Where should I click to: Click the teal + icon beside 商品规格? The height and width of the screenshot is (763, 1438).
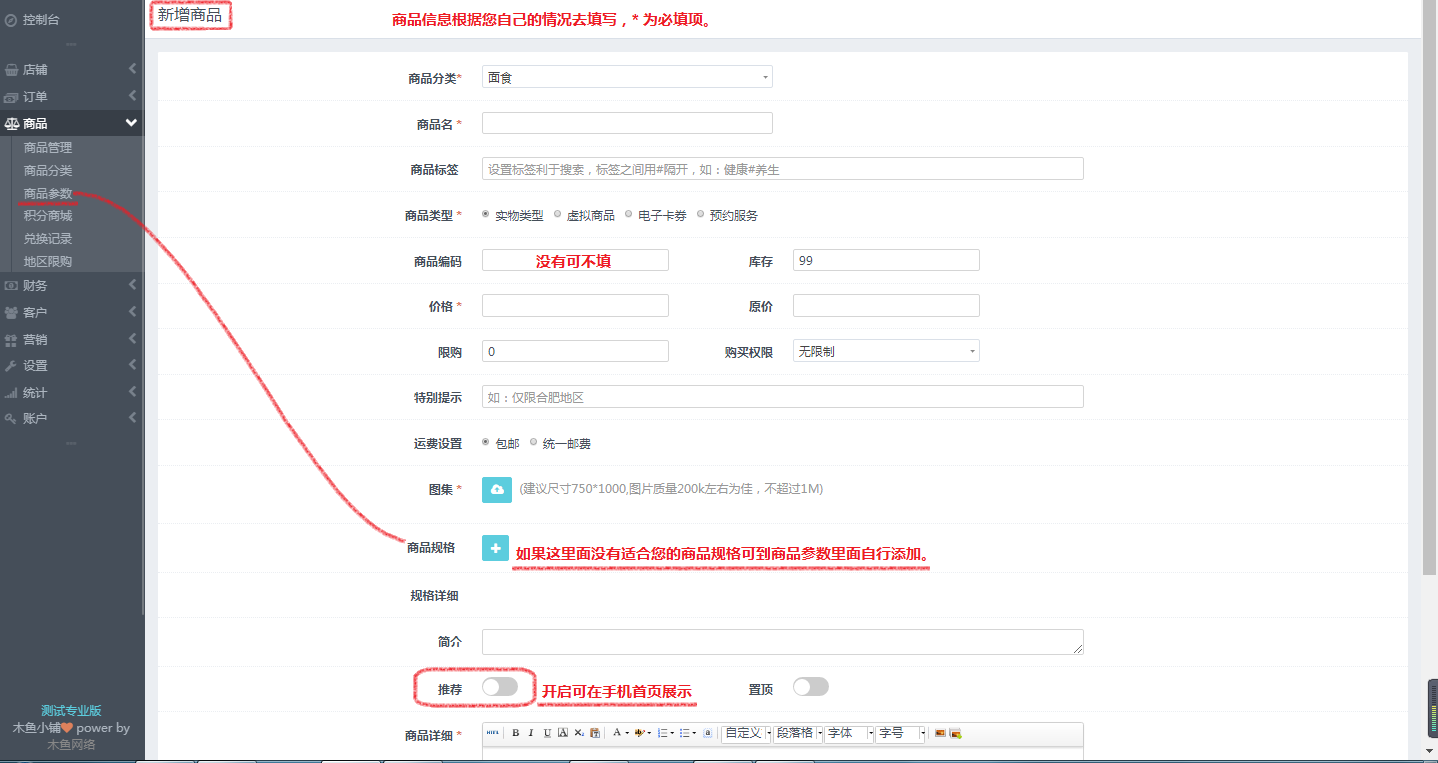495,548
